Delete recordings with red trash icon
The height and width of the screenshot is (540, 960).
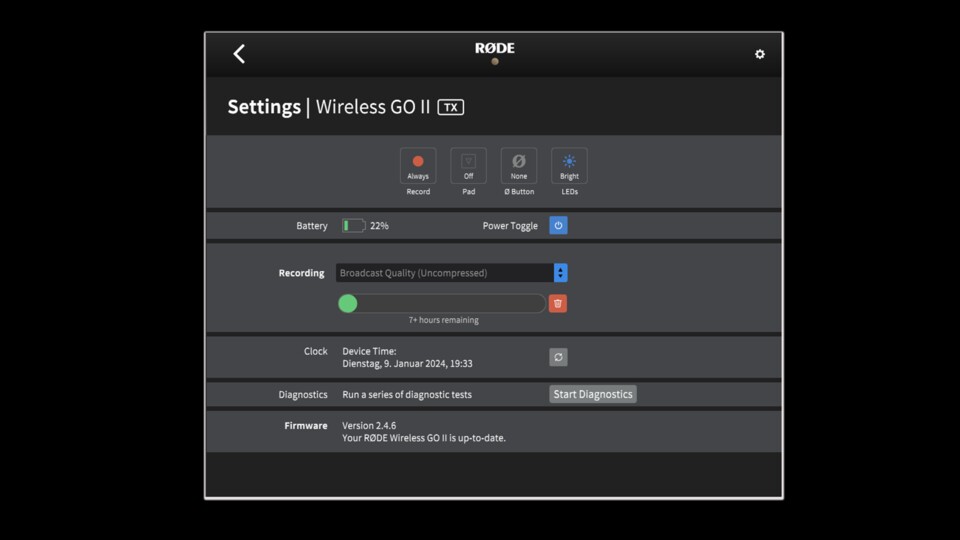tap(558, 303)
